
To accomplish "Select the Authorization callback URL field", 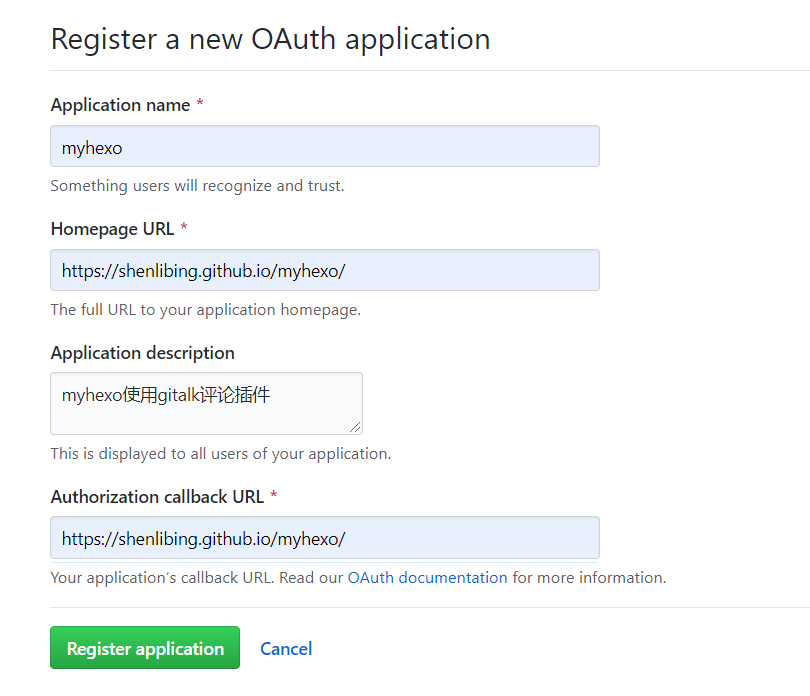I will tap(324, 538).
